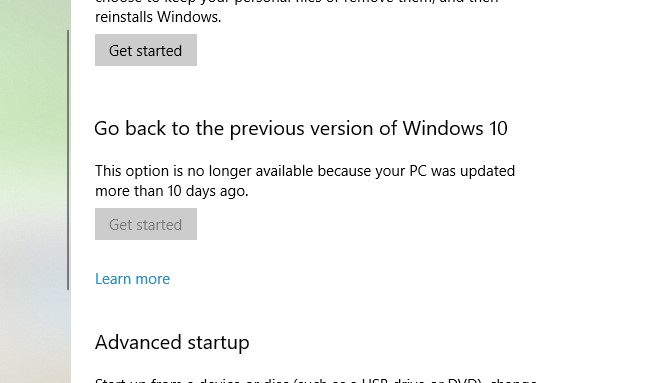Open the Learn more link

click(132, 279)
